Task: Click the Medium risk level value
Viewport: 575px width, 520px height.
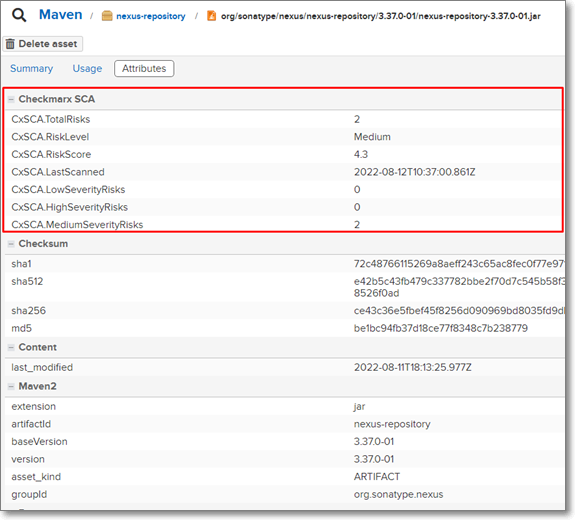Action: point(372,137)
